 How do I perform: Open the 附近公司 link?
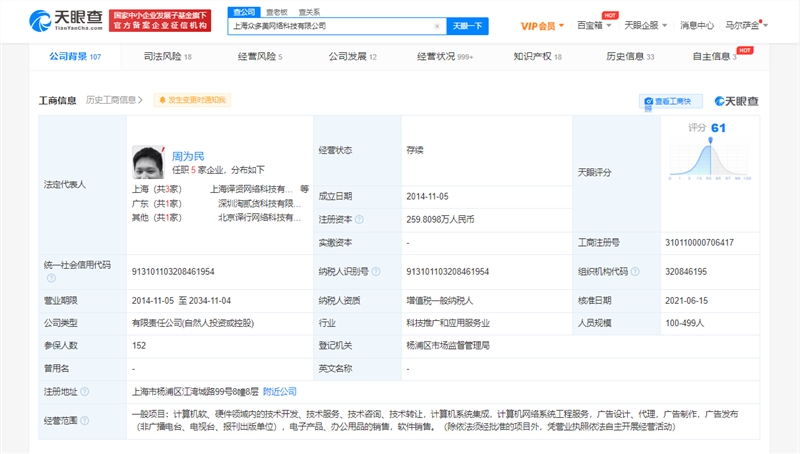click(x=280, y=391)
